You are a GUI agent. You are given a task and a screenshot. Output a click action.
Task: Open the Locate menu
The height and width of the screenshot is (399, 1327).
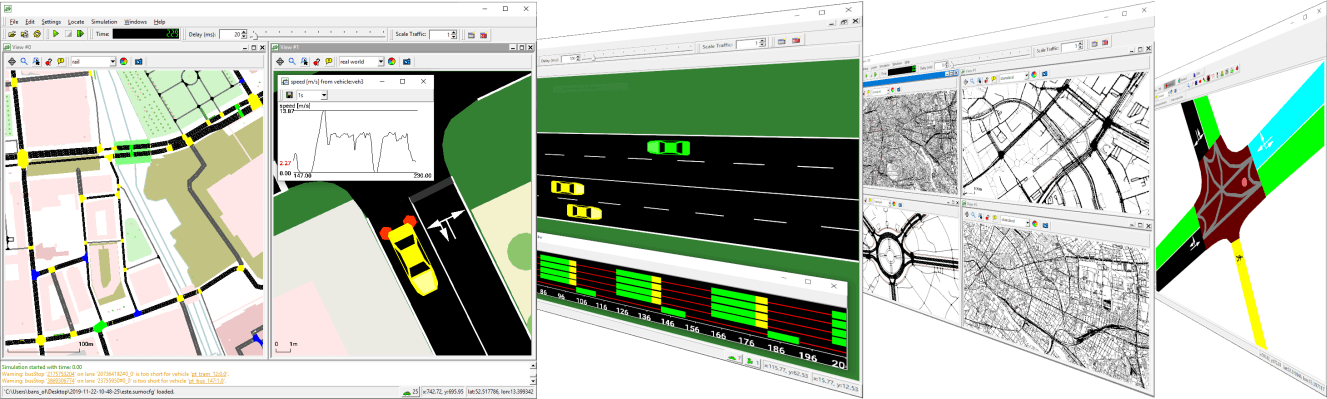tap(76, 22)
